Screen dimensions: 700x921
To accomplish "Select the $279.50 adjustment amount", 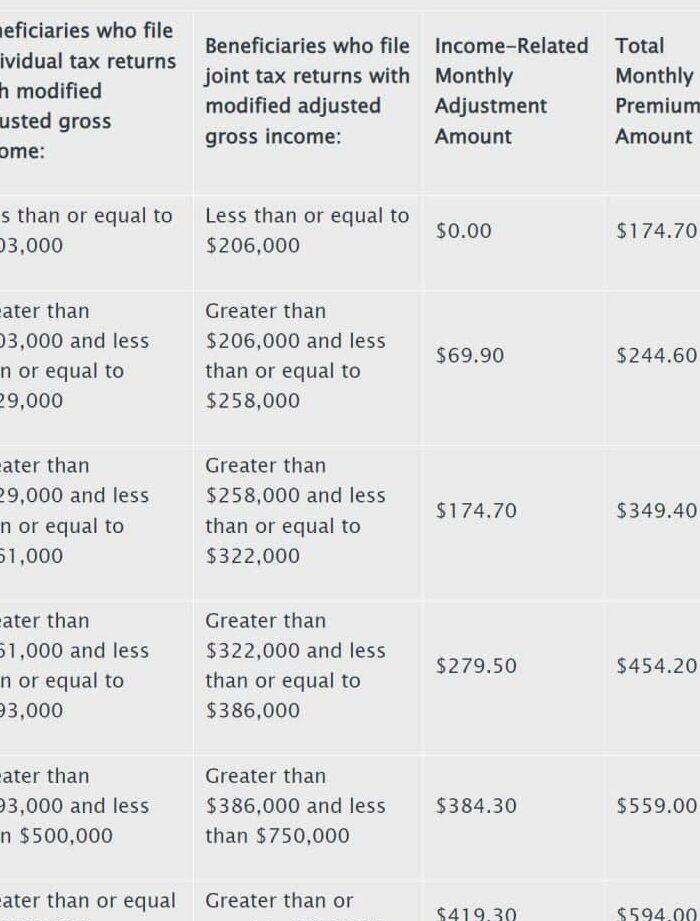I will point(476,666).
